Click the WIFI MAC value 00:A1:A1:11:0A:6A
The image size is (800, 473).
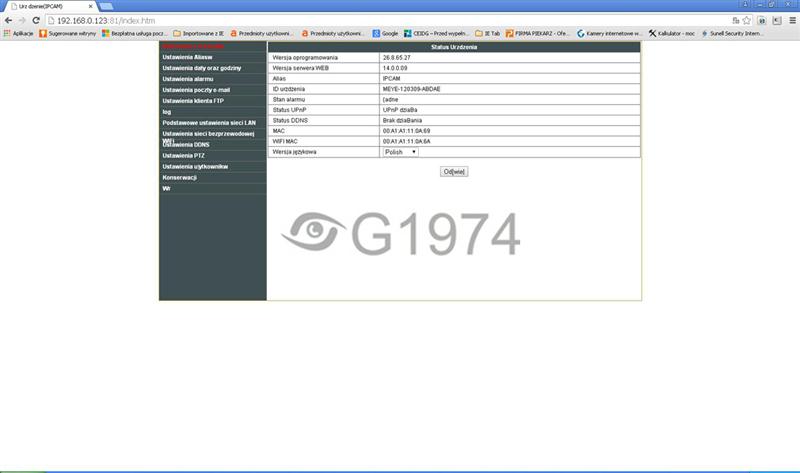tap(406, 141)
